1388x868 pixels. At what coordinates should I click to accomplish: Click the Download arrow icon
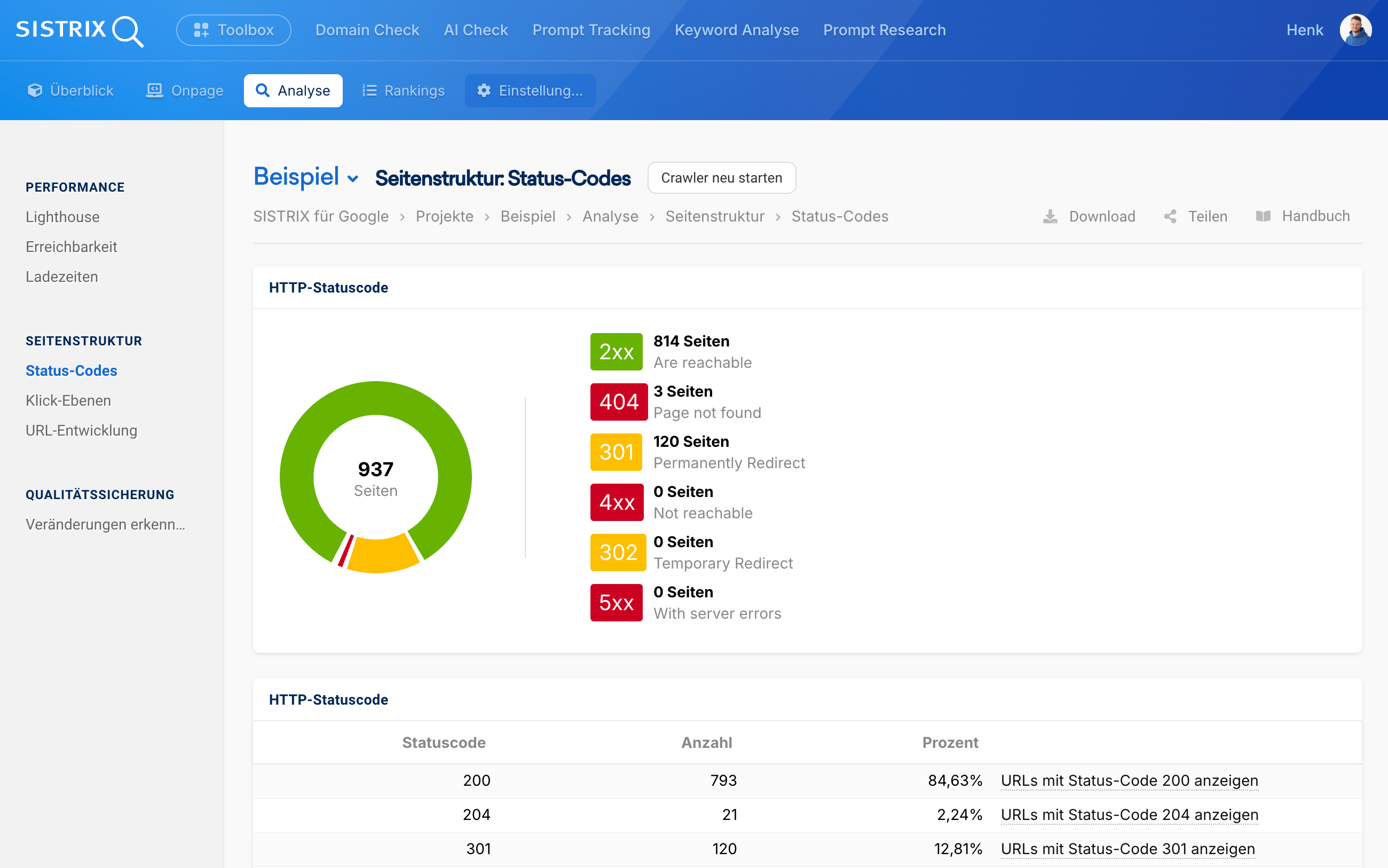[x=1050, y=216]
